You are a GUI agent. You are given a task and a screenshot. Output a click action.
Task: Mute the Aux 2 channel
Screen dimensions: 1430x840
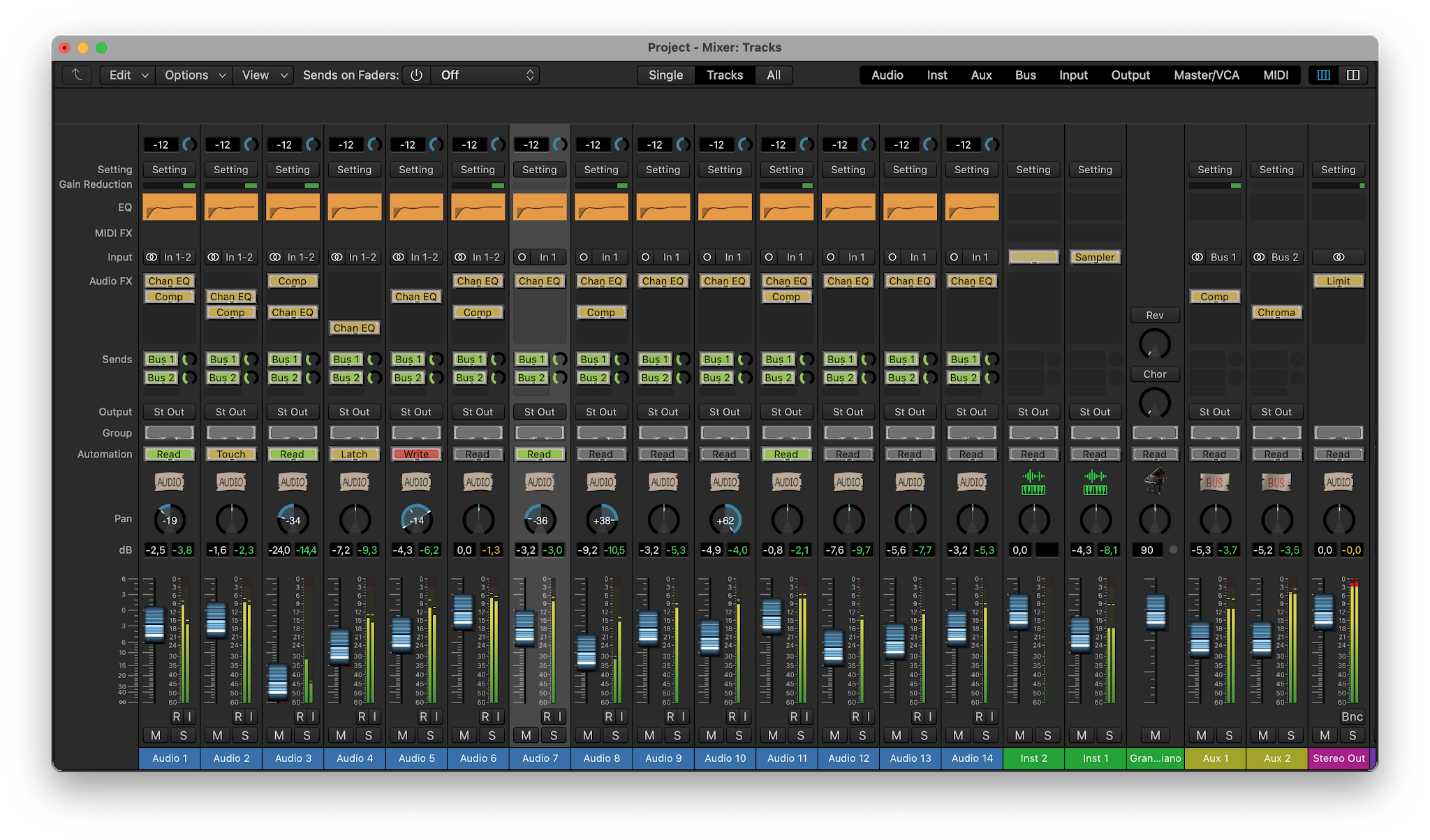1262,735
